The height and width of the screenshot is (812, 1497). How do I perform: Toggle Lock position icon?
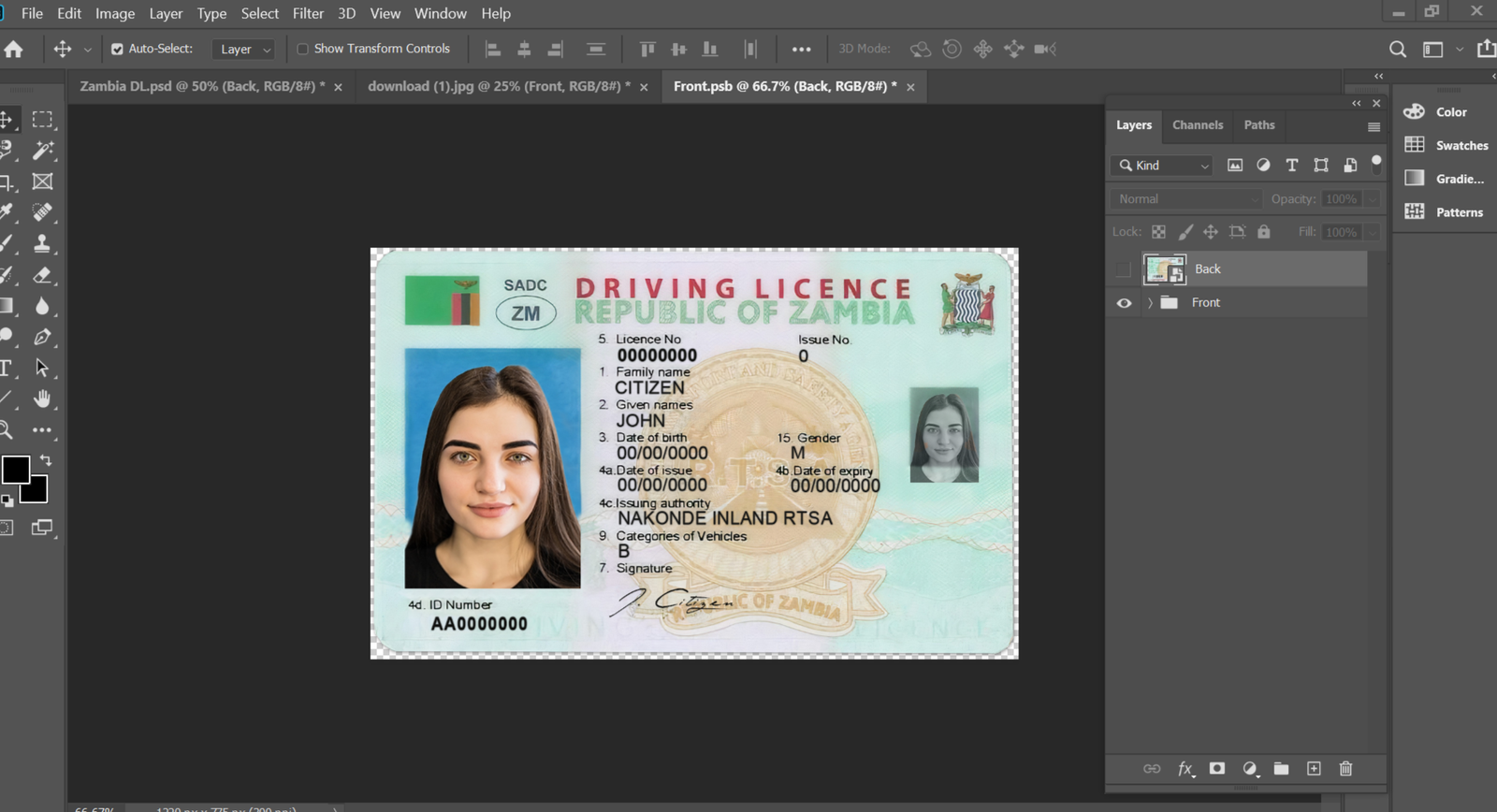[x=1211, y=232]
